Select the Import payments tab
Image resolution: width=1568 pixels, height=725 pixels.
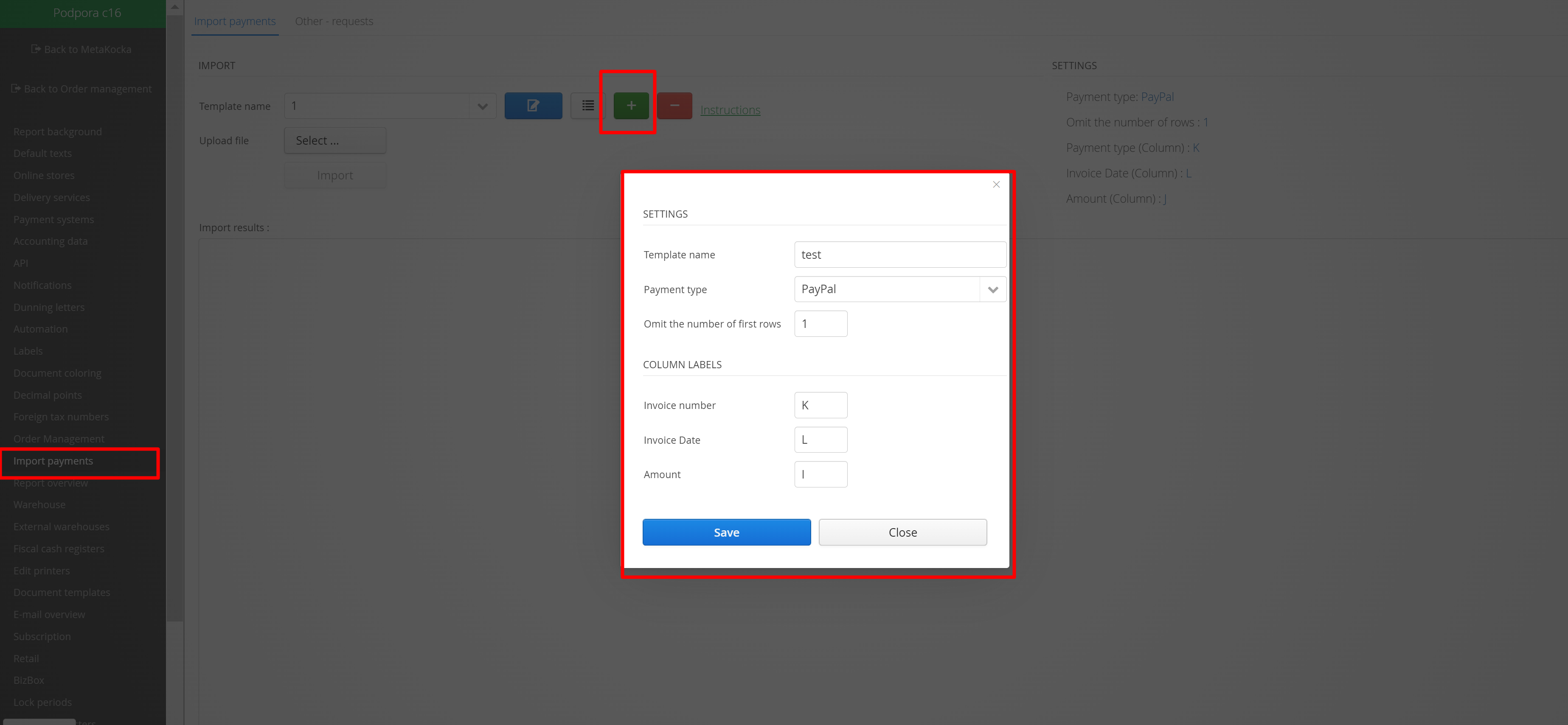[234, 21]
